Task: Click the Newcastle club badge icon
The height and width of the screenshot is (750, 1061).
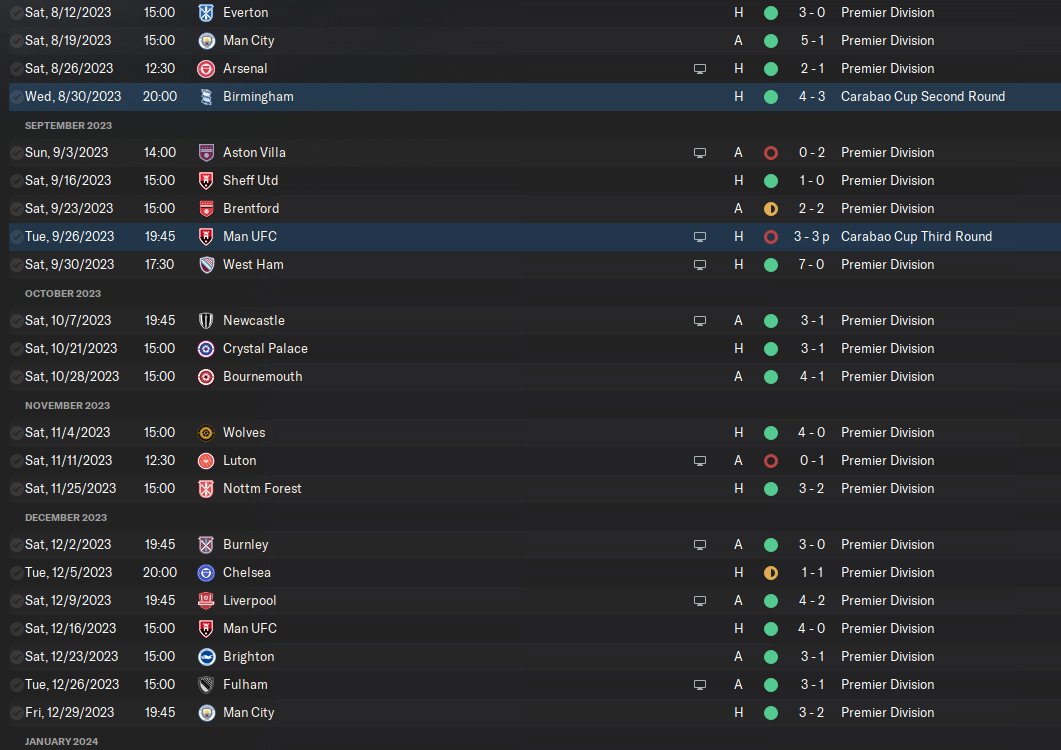Action: tap(206, 321)
